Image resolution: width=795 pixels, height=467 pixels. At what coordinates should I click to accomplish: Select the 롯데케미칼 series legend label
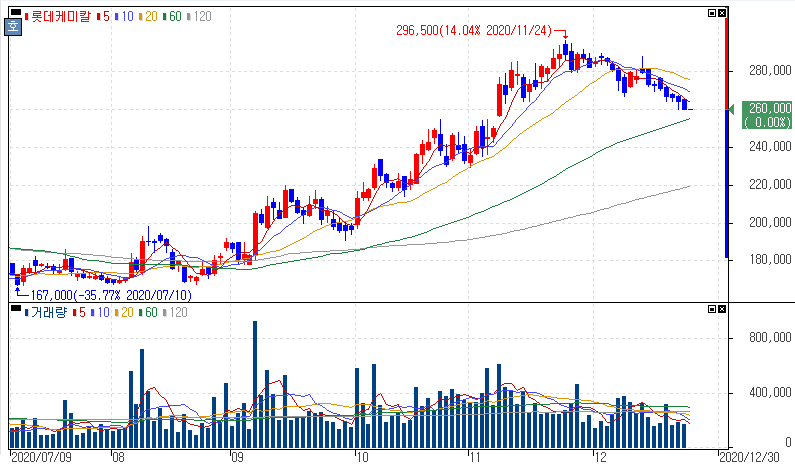(60, 17)
